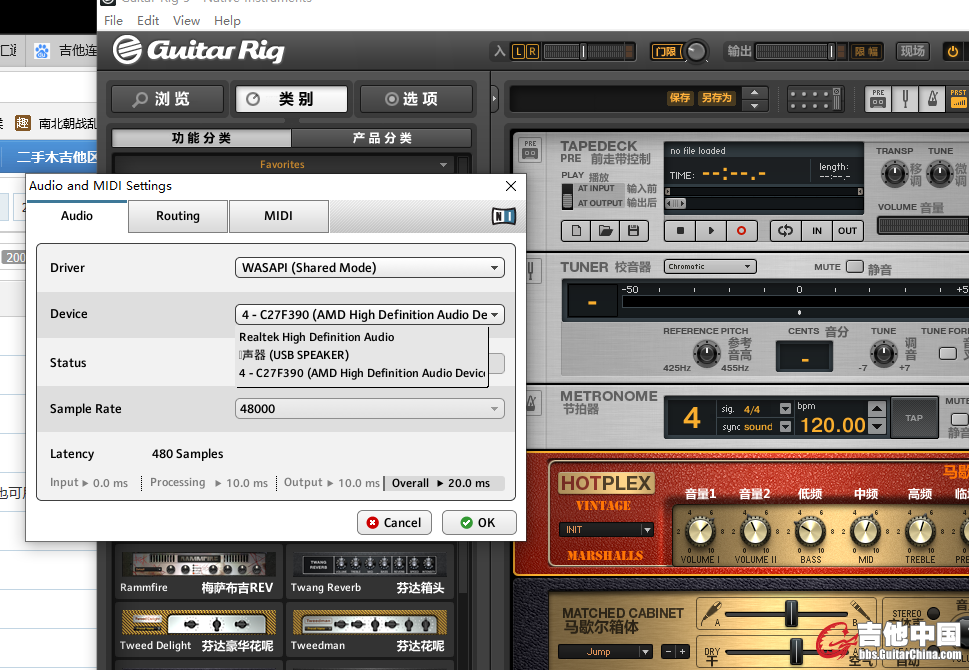
Task: Stop the Tapedeck playback
Action: pyautogui.click(x=680, y=230)
